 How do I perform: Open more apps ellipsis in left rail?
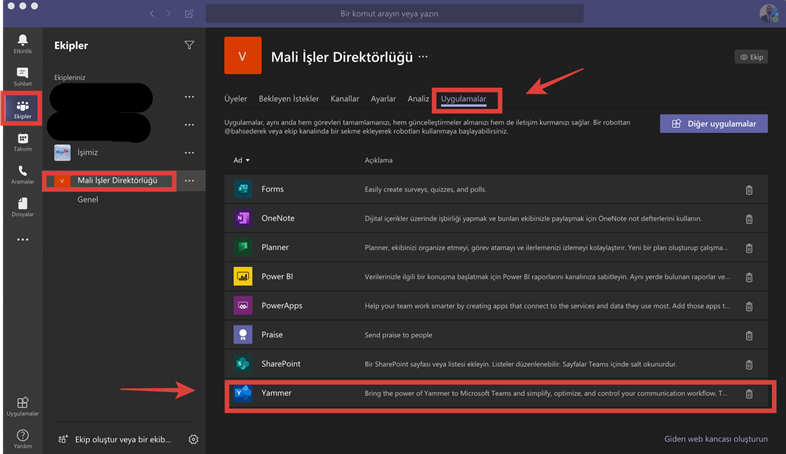(23, 240)
